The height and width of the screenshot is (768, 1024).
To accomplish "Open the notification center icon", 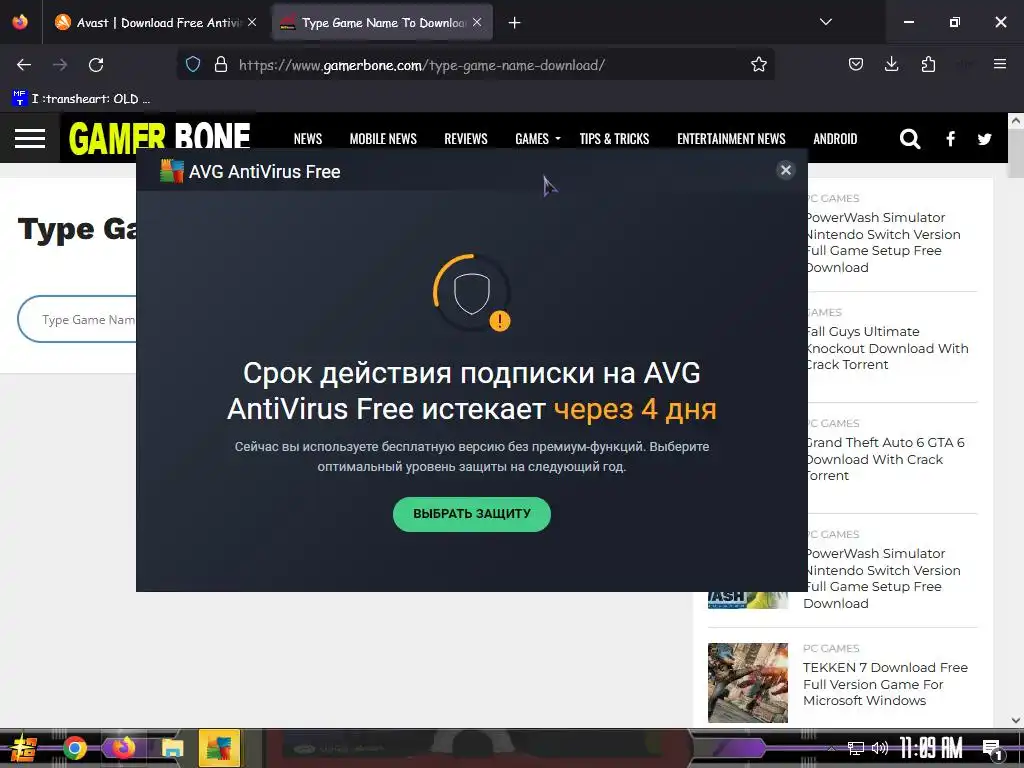I will [992, 749].
